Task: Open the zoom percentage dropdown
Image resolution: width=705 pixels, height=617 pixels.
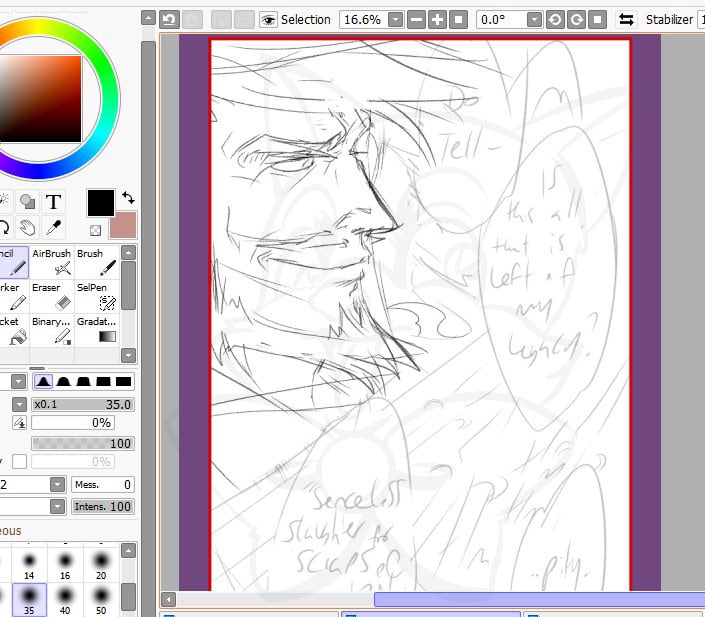Action: (x=396, y=19)
